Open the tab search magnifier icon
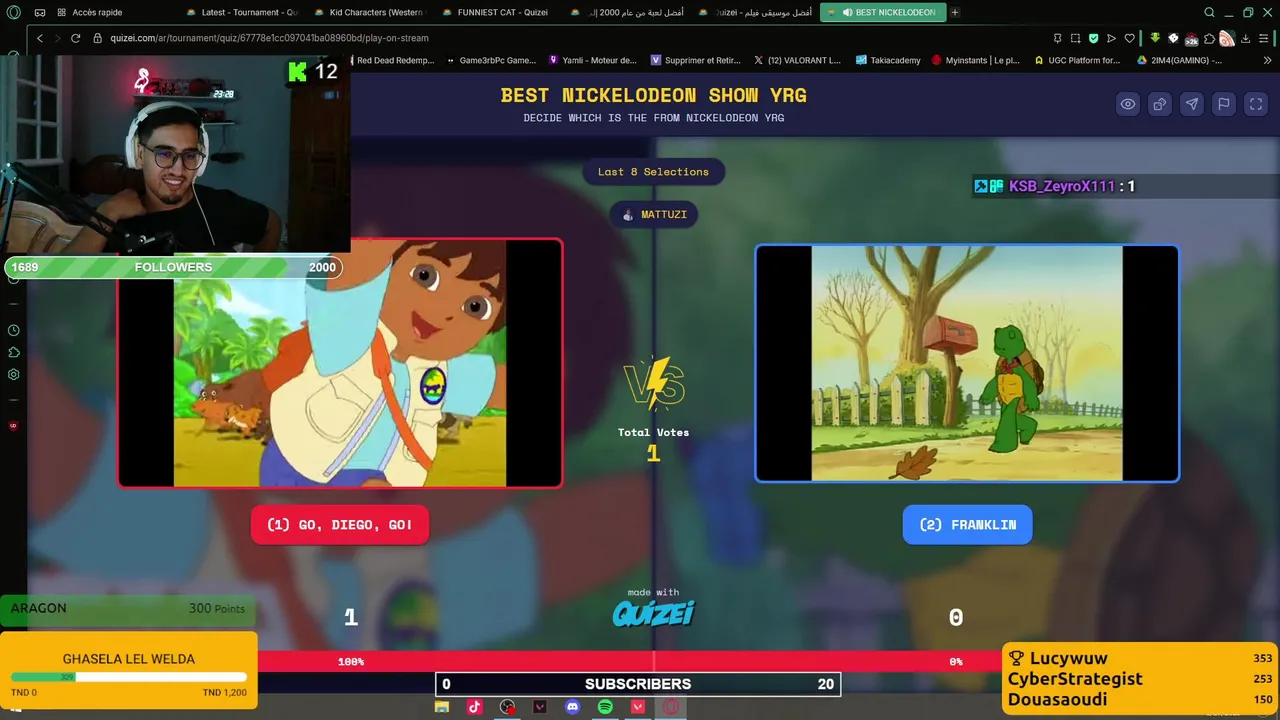 (1209, 13)
